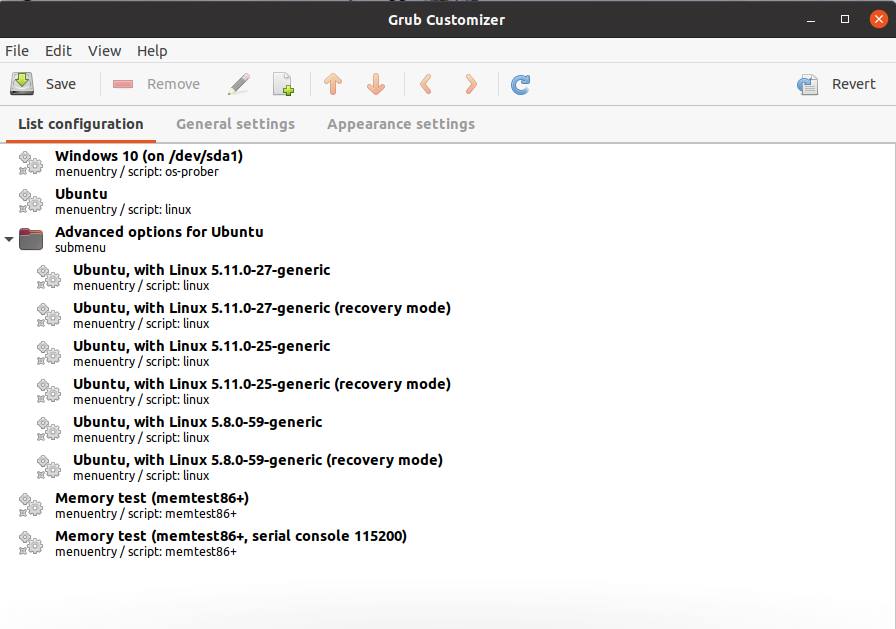896x629 pixels.
Task: Click the Save button label
Action: (x=61, y=84)
